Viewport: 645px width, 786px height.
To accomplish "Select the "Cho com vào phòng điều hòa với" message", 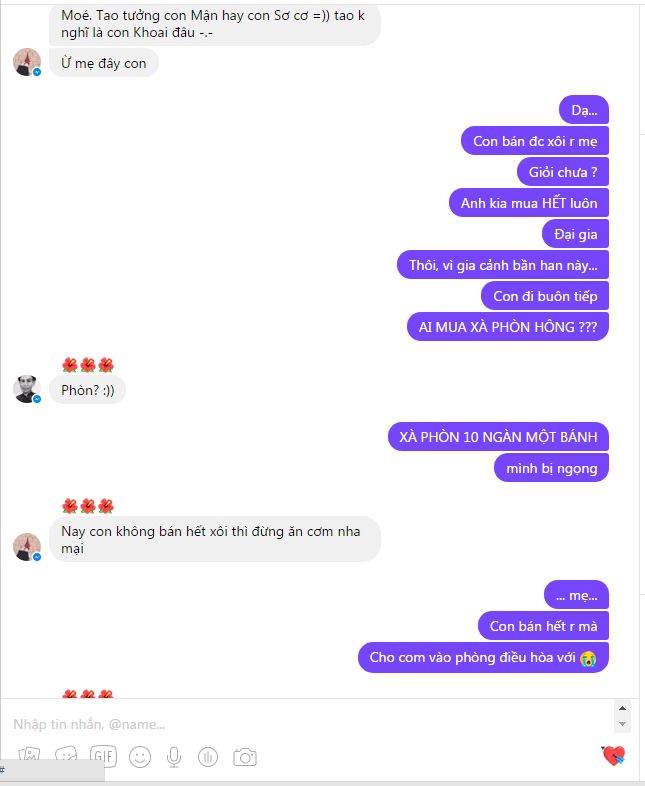I will tap(483, 658).
